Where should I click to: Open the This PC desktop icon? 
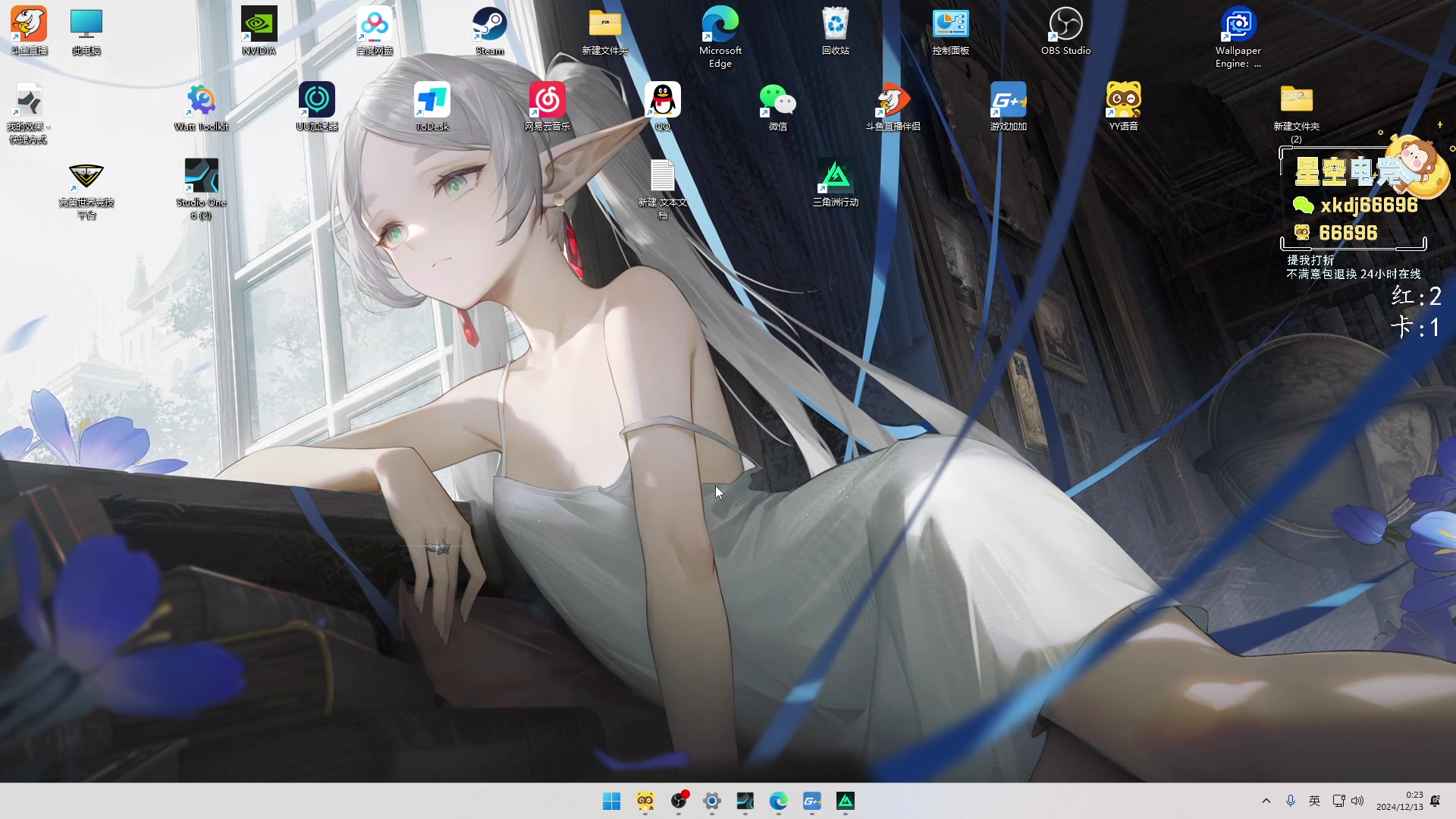click(x=86, y=30)
